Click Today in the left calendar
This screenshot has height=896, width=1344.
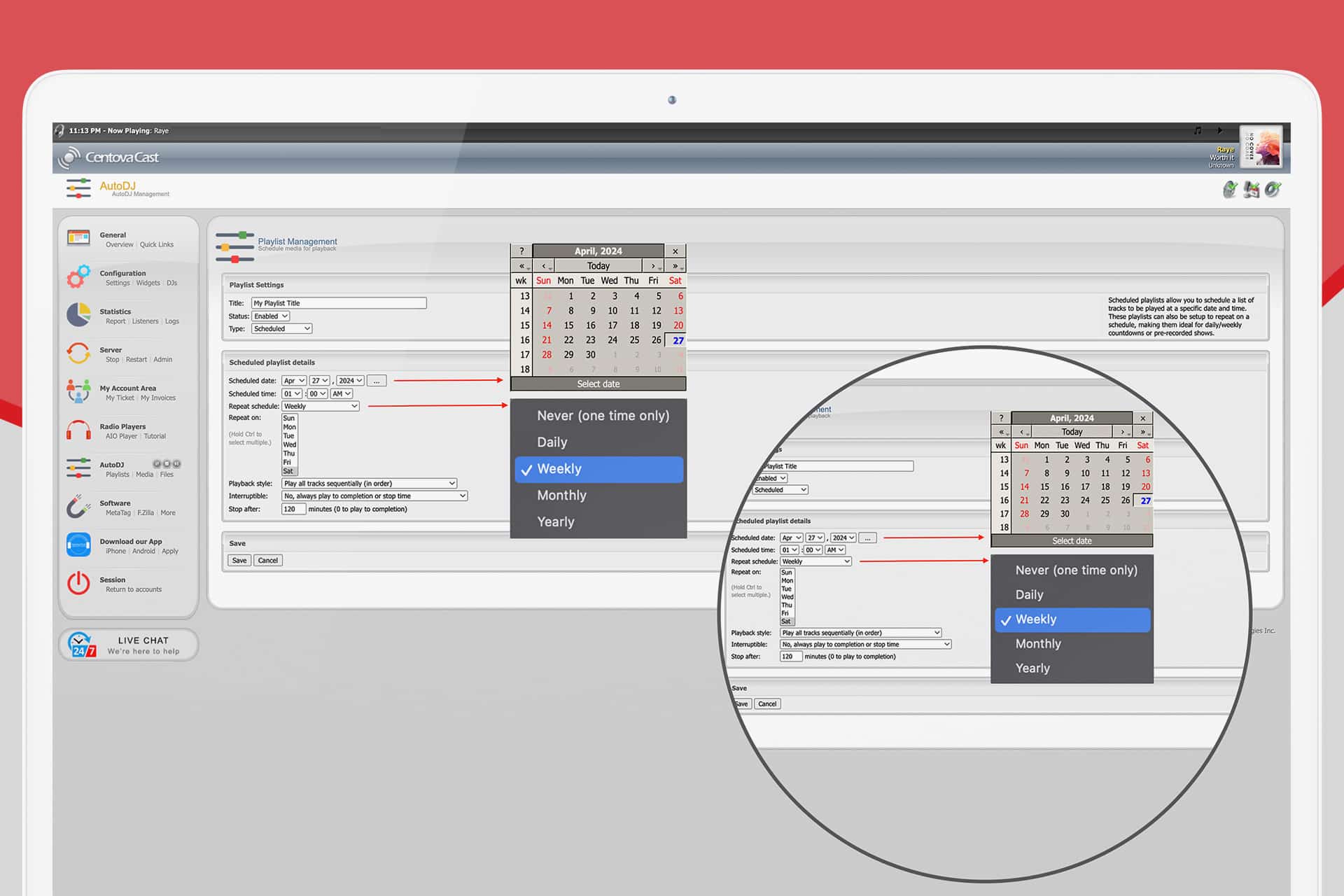click(x=598, y=266)
